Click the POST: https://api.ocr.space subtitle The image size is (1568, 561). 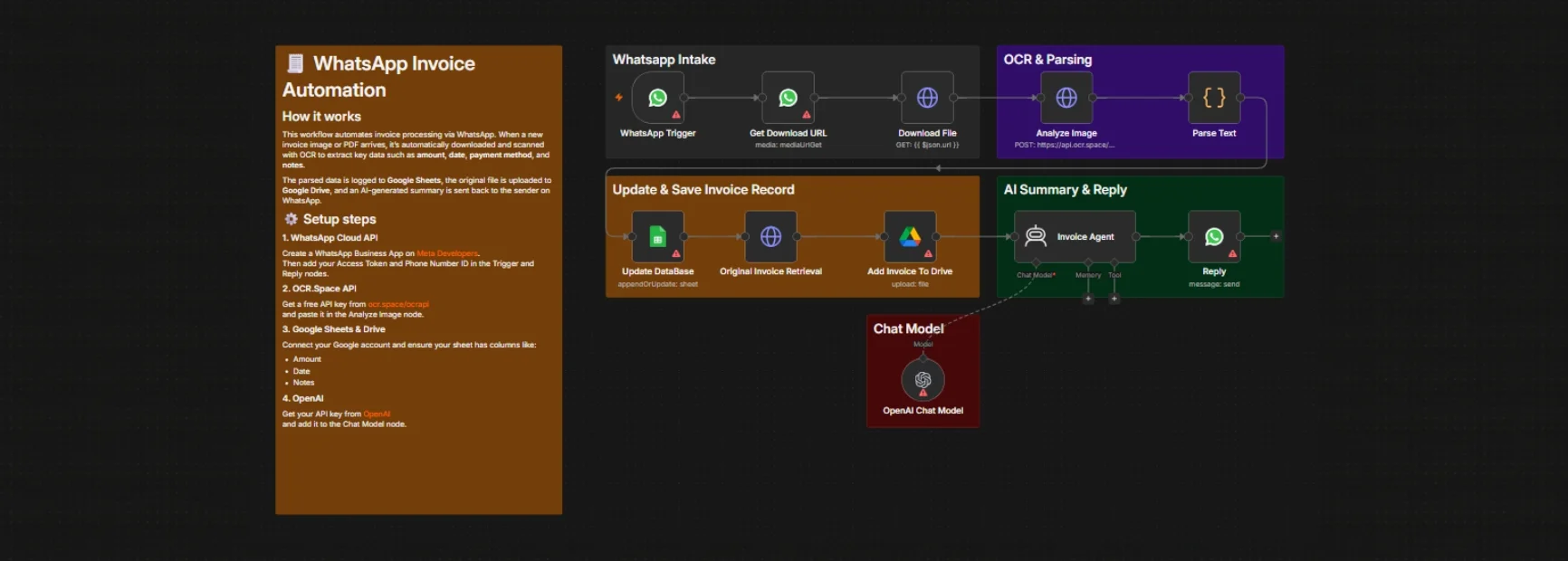(x=1065, y=145)
